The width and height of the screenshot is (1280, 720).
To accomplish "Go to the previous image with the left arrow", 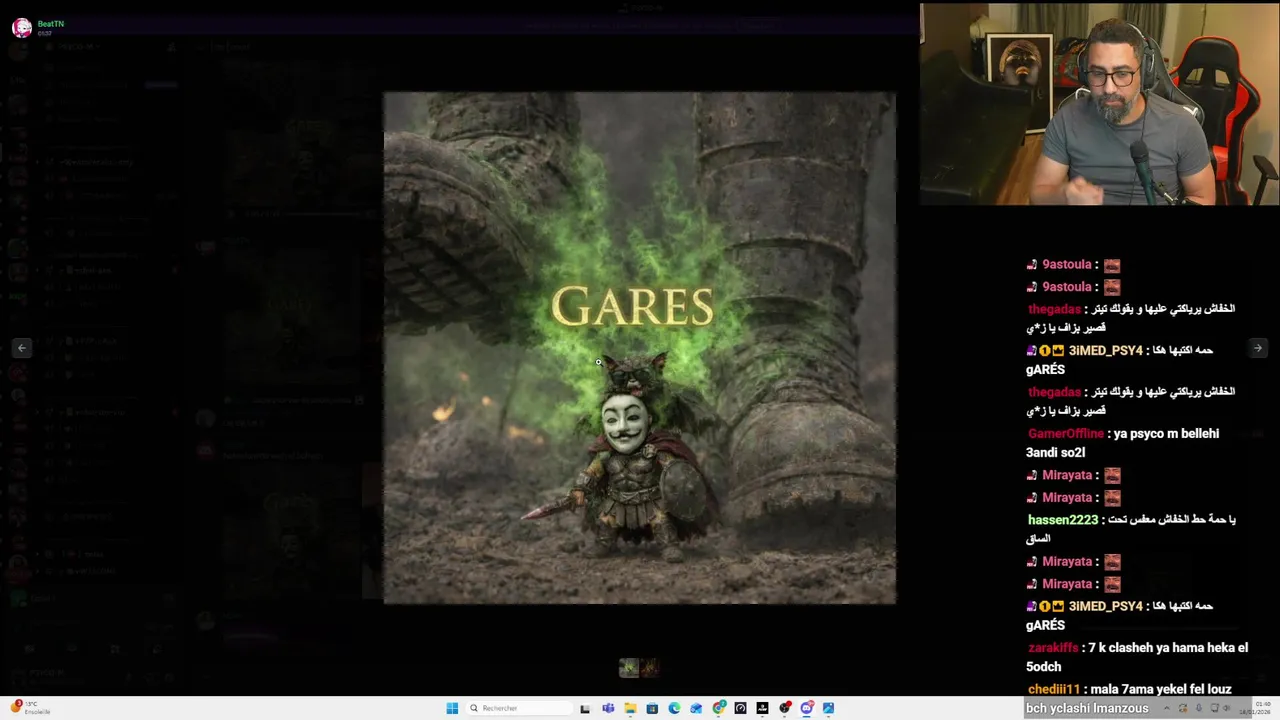I will pyautogui.click(x=22, y=348).
